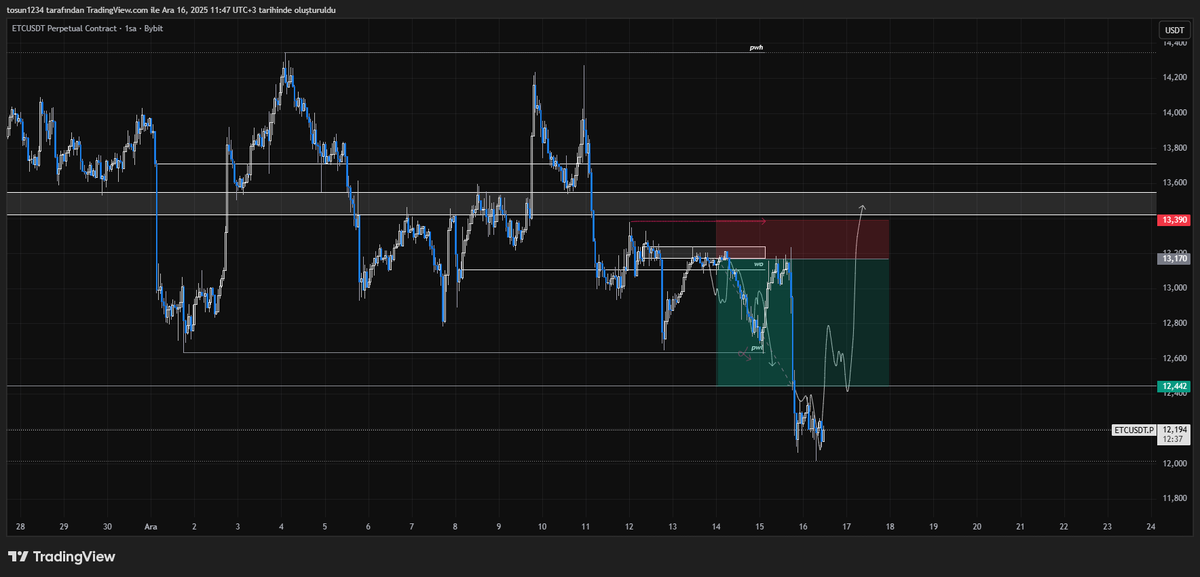Click the 11,800 price axis label
Screen dimensions: 1200x577
[1173, 498]
